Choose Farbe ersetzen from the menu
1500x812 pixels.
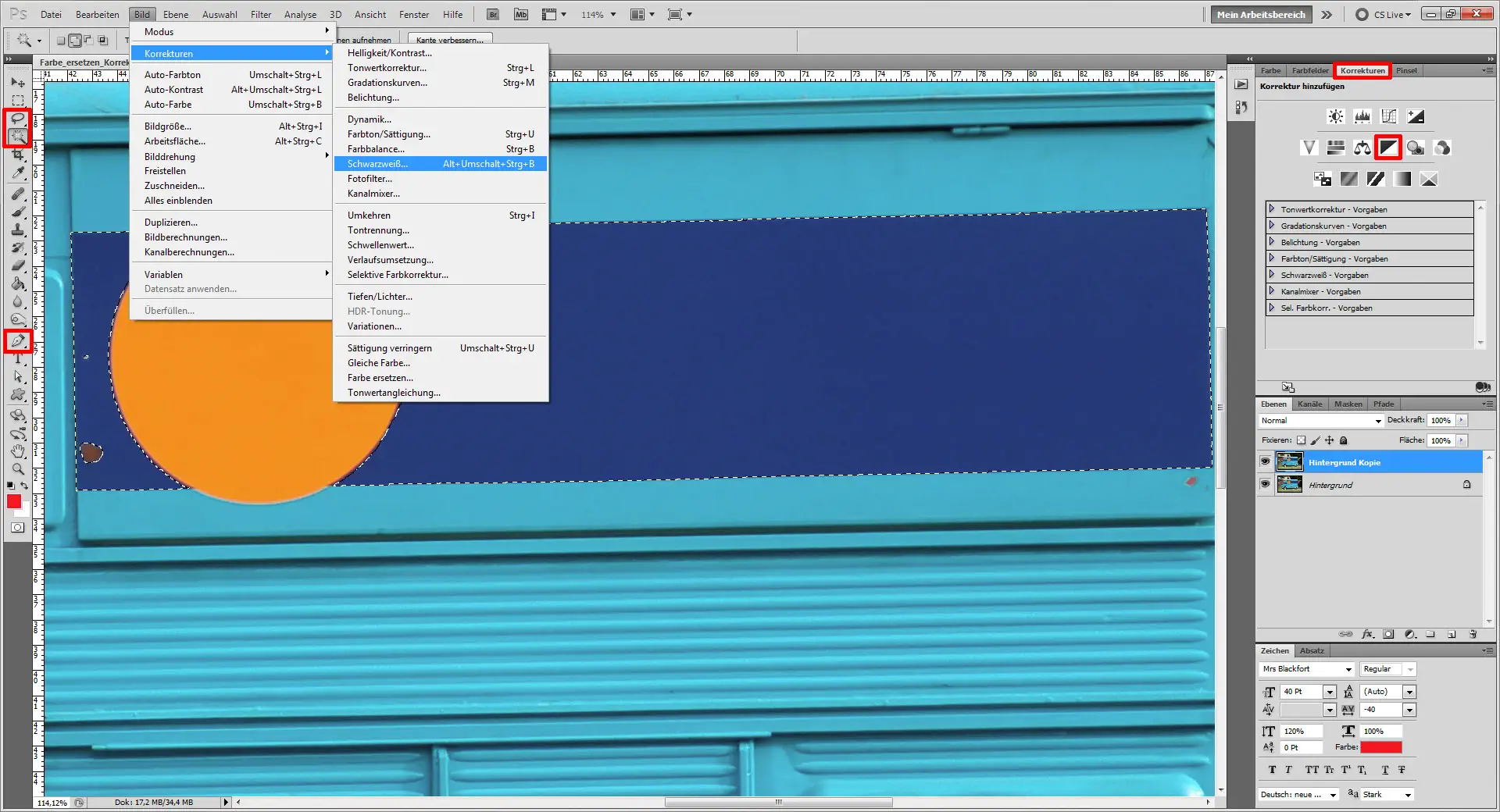click(379, 378)
